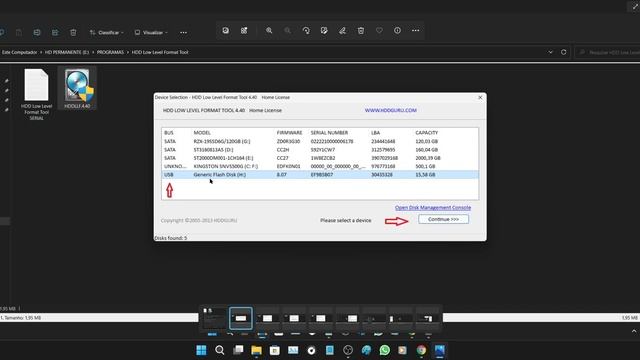This screenshot has height=360, width=640.
Task: Click the CAPACITY column header
Action: coord(427,133)
